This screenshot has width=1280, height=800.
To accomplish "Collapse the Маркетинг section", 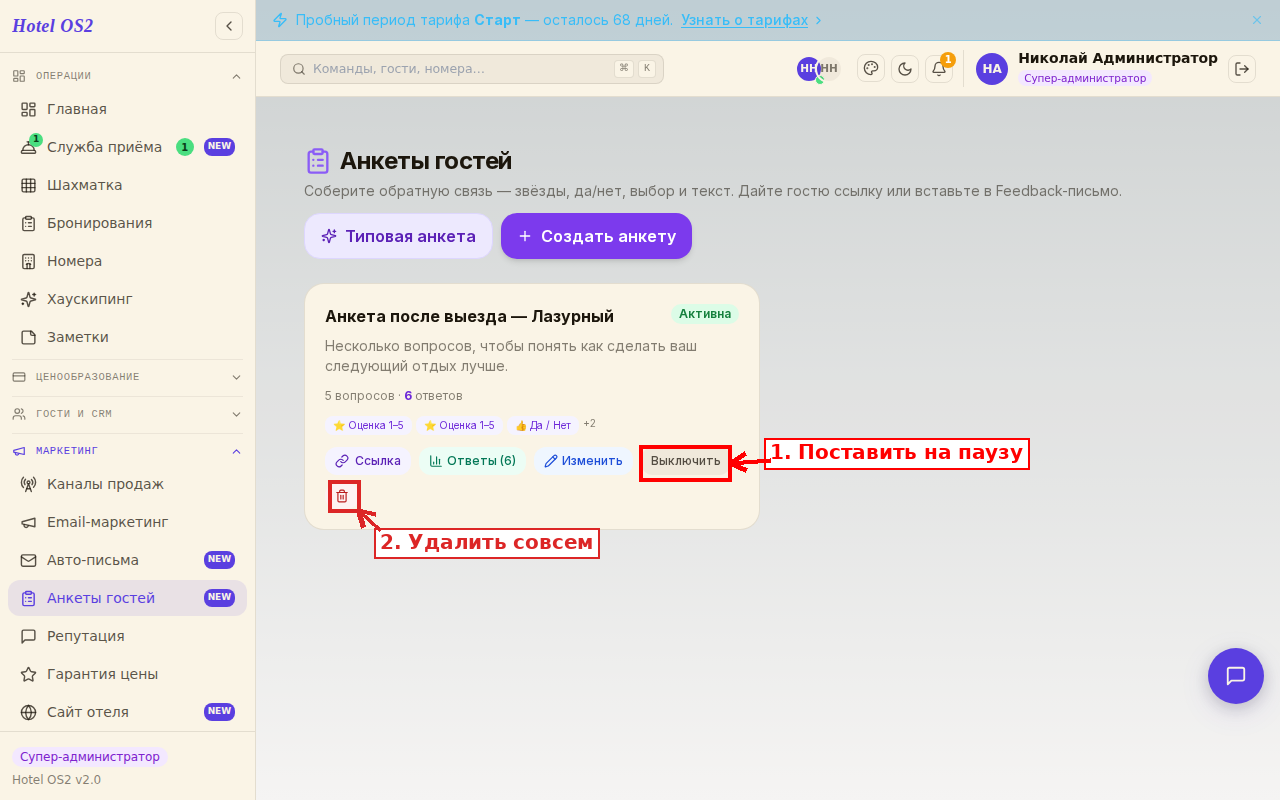I will (127, 451).
